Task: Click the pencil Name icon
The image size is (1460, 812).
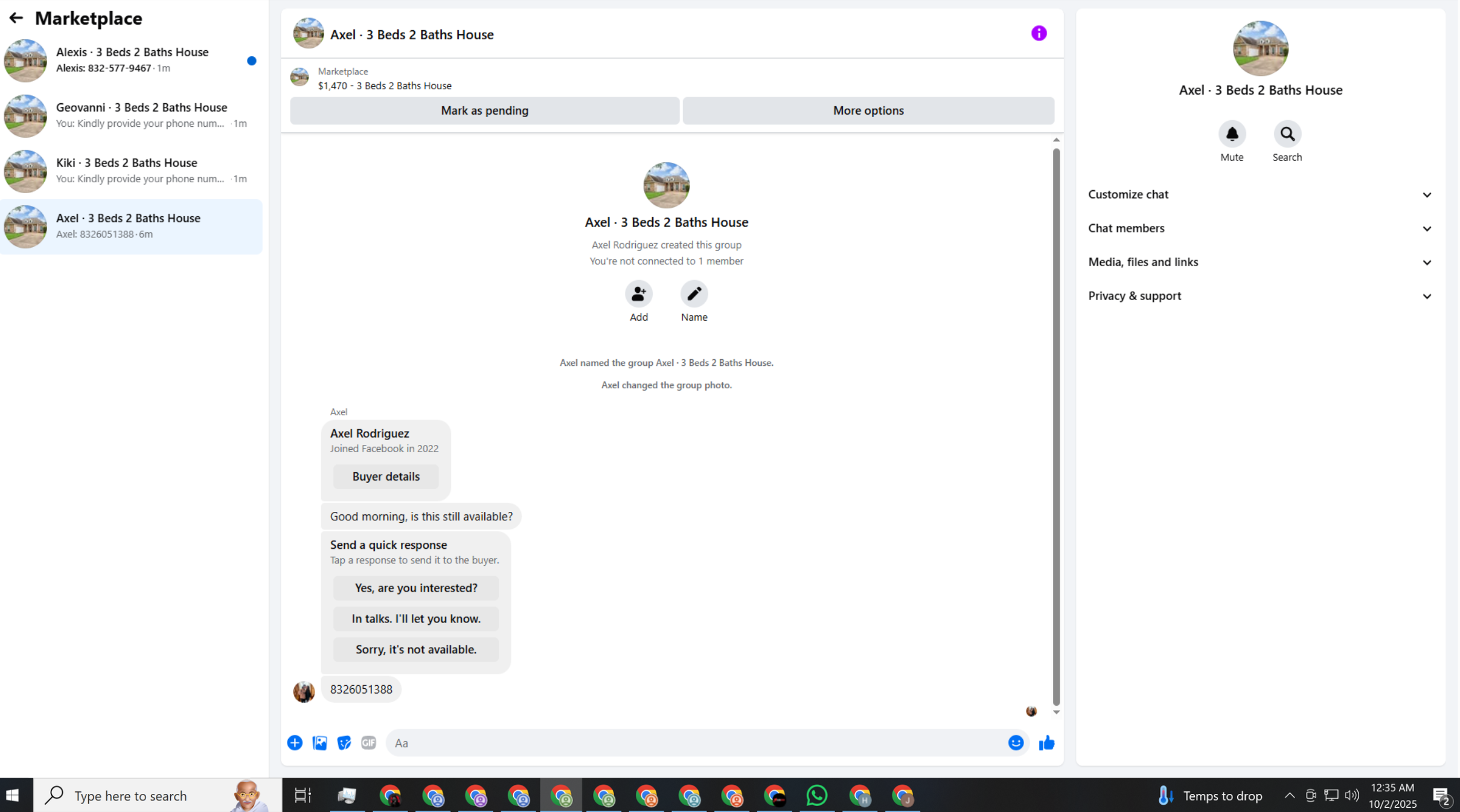Action: coord(694,295)
